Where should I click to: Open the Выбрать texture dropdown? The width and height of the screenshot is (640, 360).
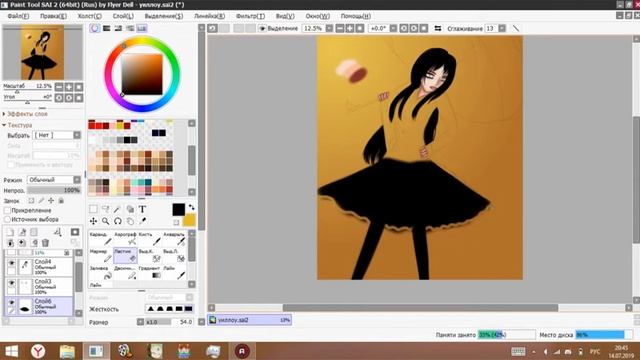click(x=77, y=135)
